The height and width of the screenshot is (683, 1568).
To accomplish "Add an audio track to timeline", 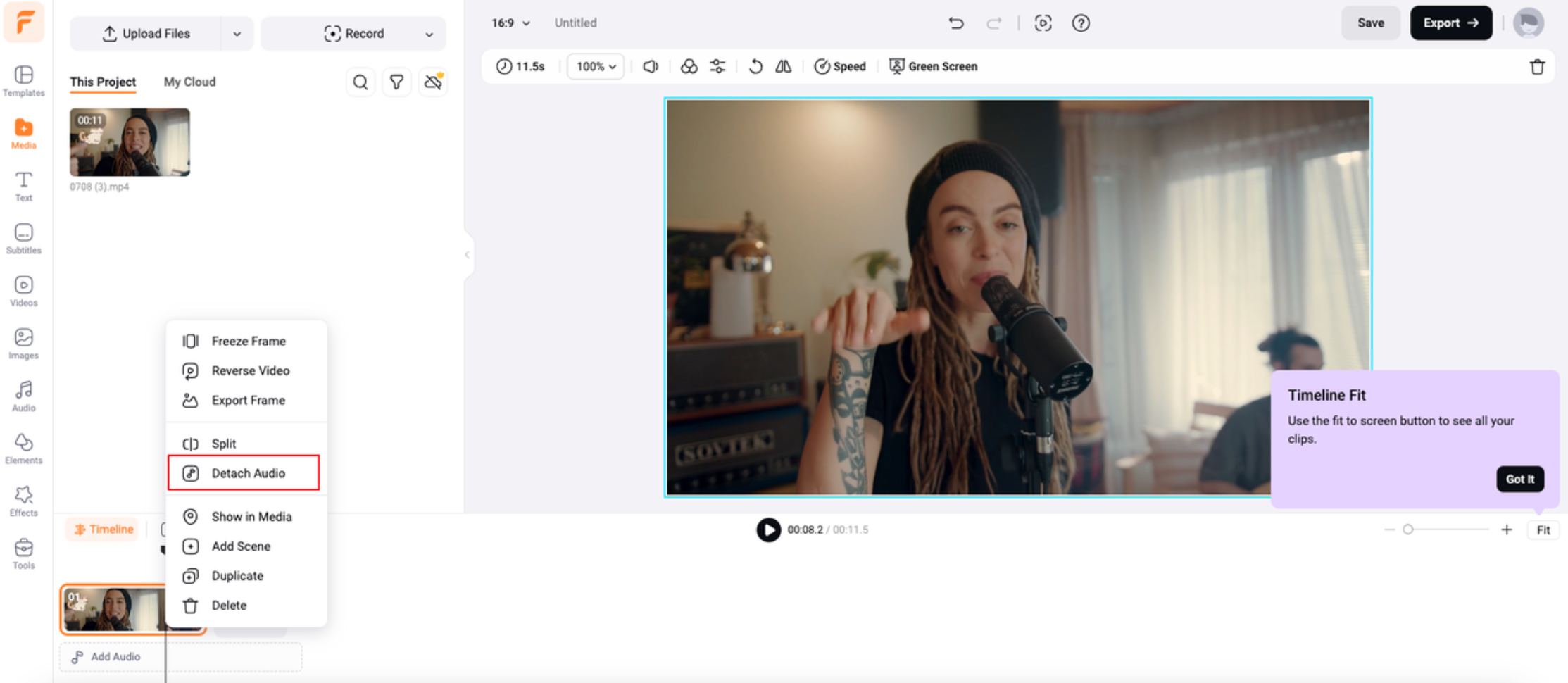I will [x=181, y=657].
